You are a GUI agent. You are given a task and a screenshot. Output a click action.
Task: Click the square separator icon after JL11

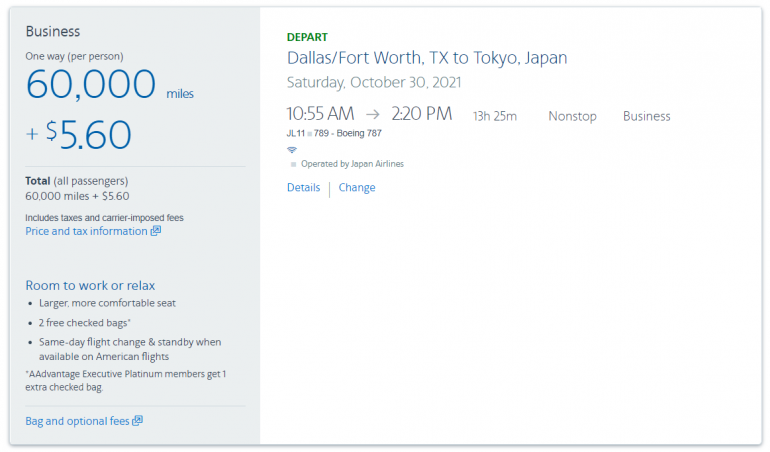click(312, 133)
